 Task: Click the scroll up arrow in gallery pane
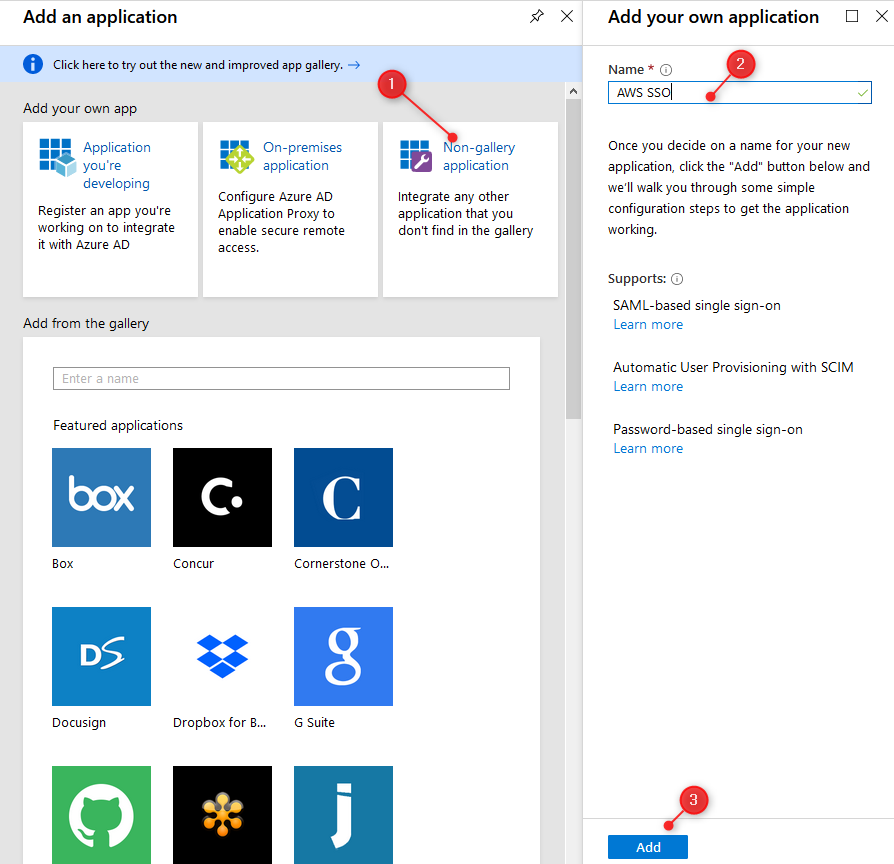pos(574,91)
